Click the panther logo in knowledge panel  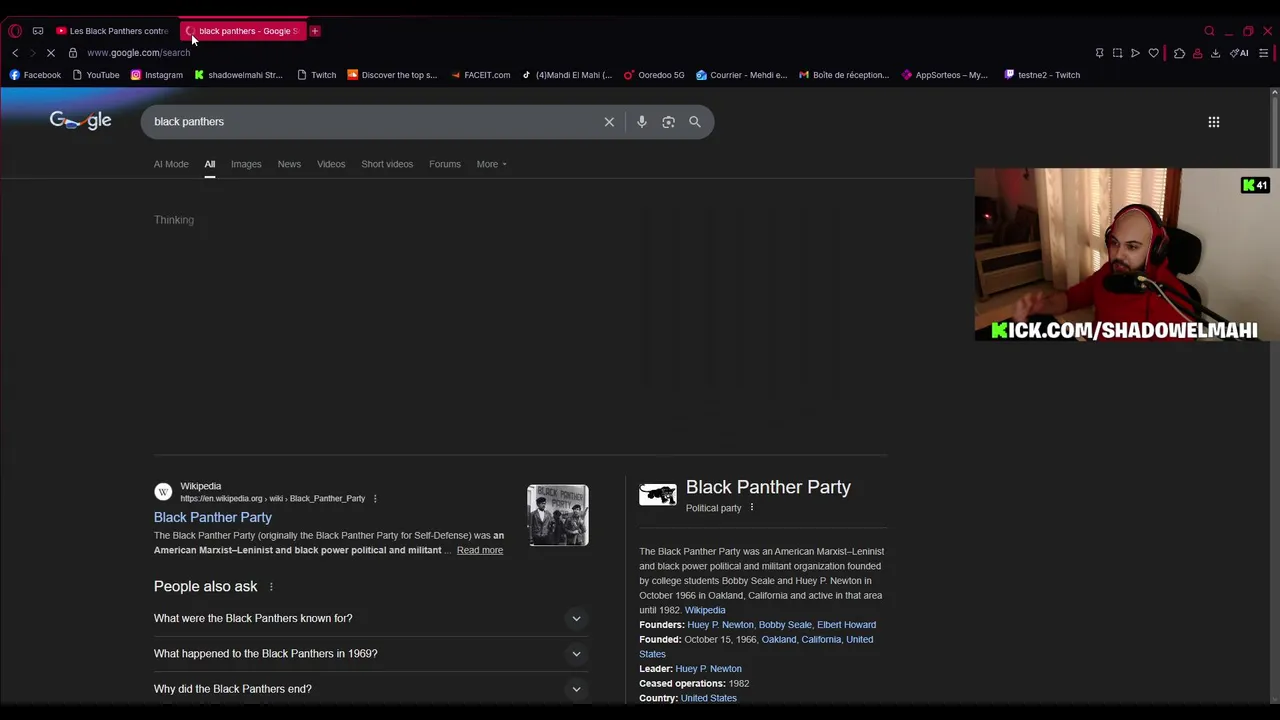[x=658, y=495]
